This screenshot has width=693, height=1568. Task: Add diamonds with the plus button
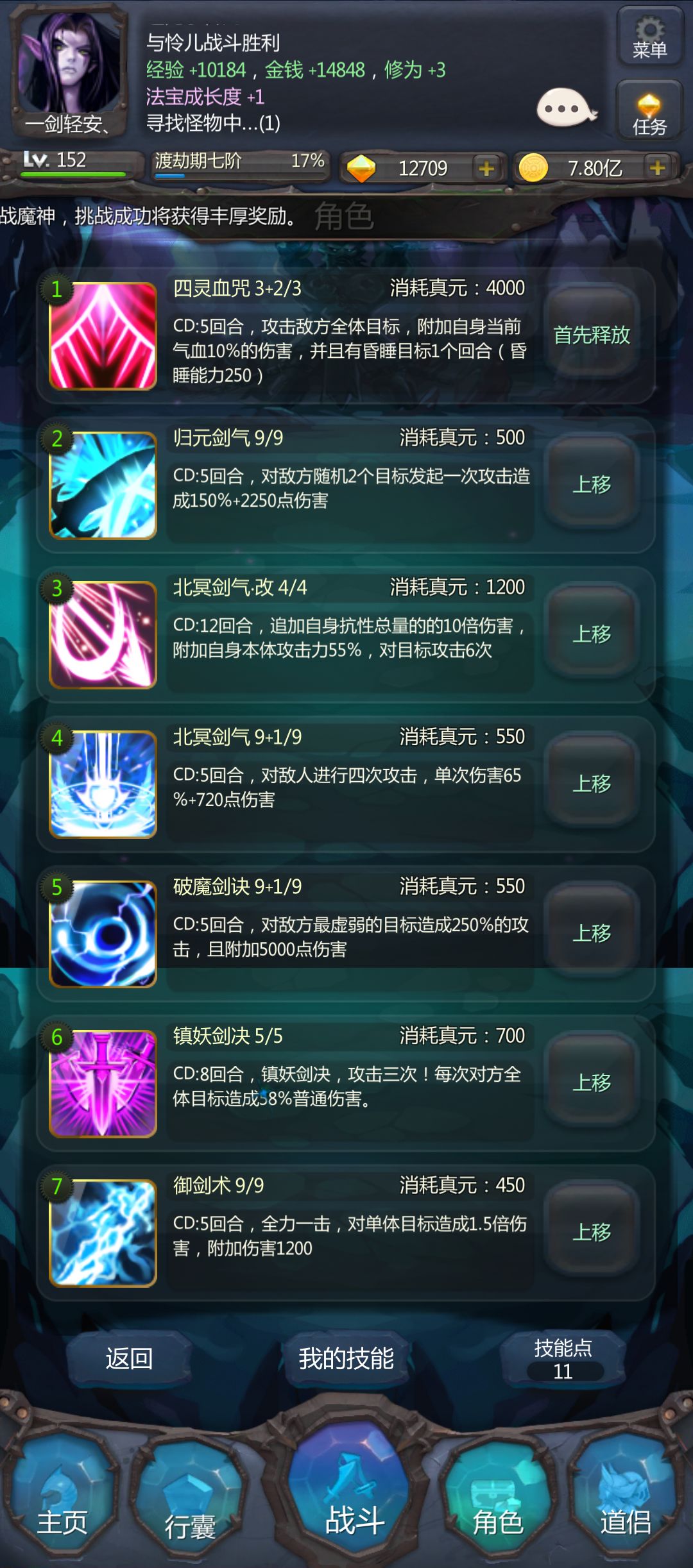click(x=486, y=168)
